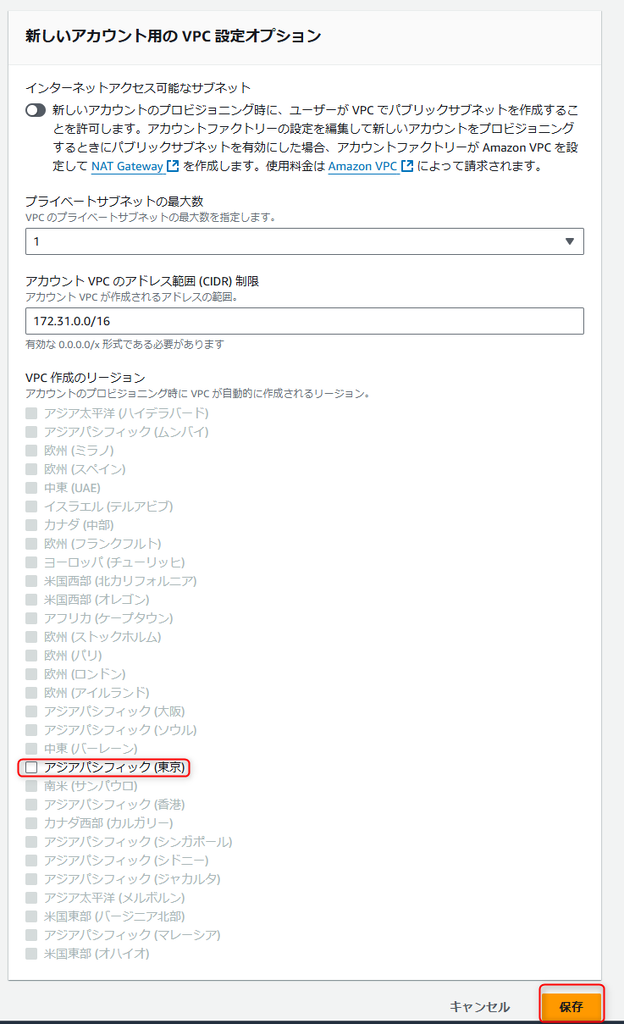Viewport: 624px width, 1024px height.
Task: Check アジアパシフィック (大阪) region checkbox
Action: [31, 711]
